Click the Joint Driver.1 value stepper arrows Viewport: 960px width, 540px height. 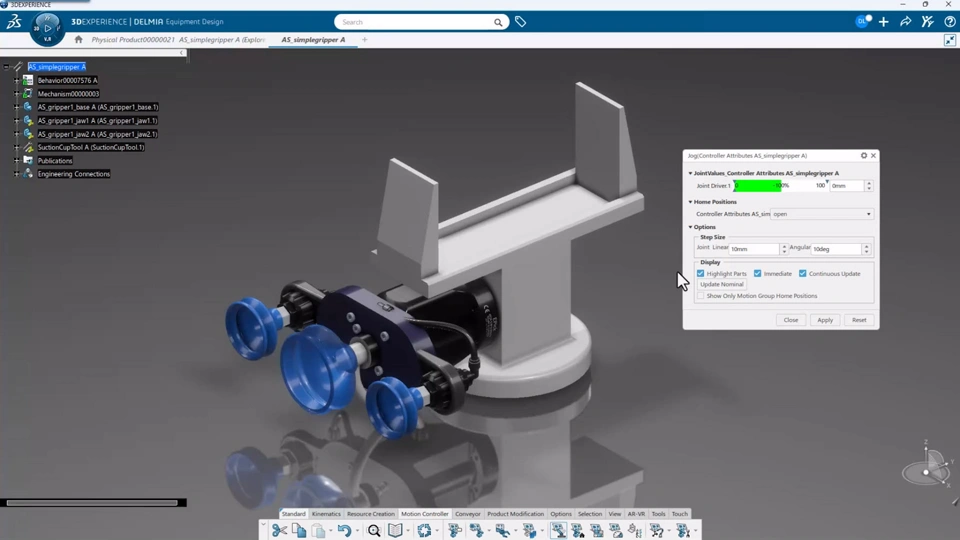click(868, 186)
